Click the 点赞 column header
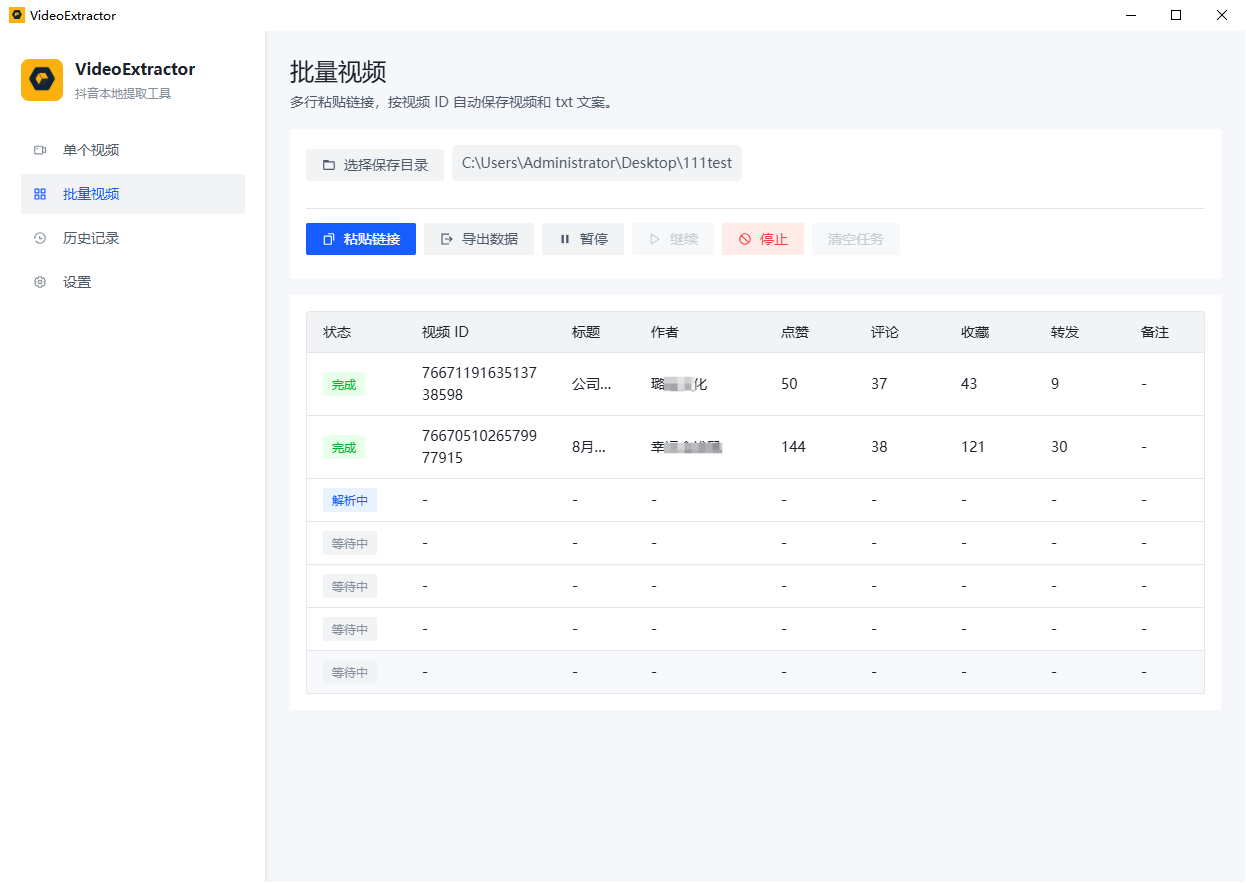 coord(795,332)
